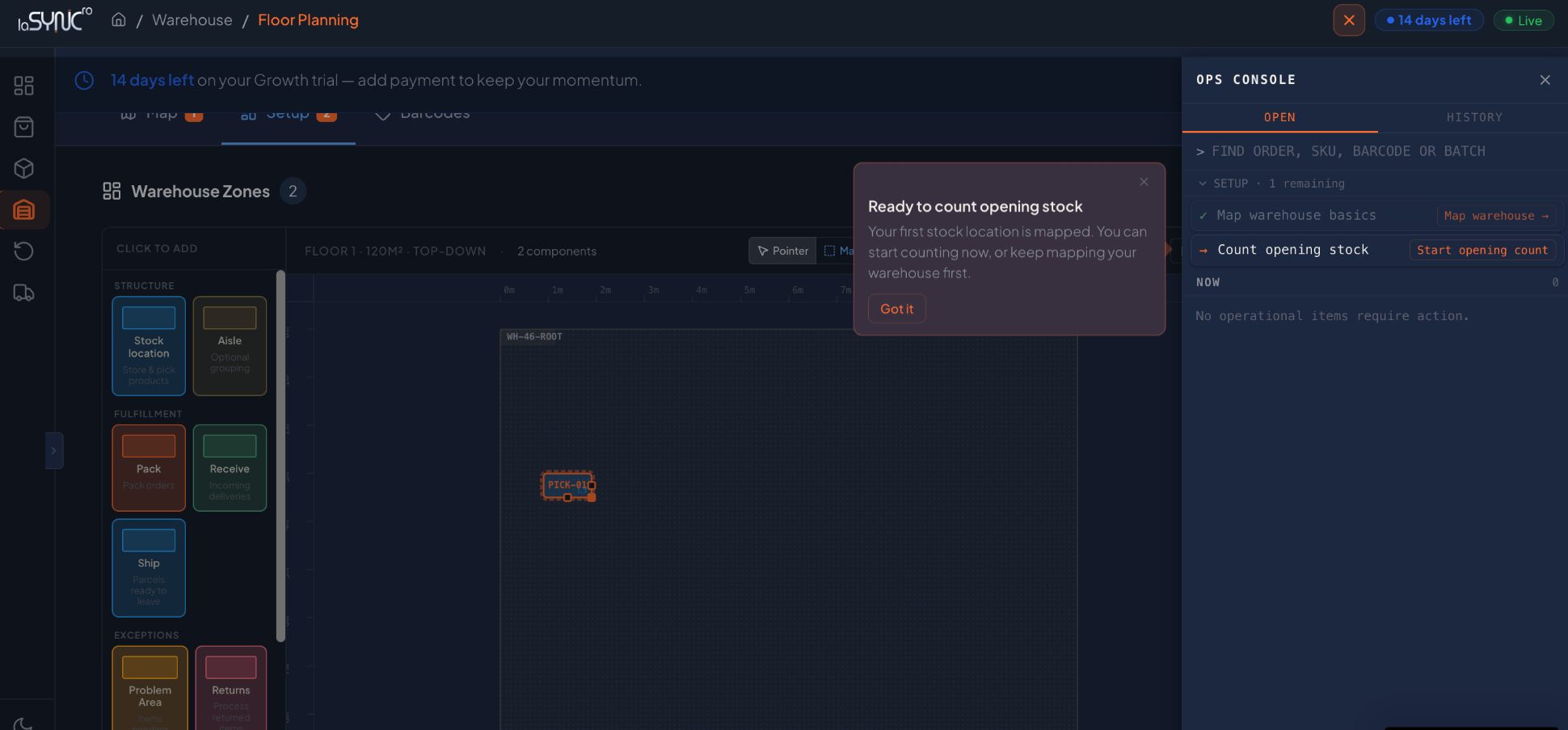Add a Stock location component
1568x730 pixels.
click(149, 346)
